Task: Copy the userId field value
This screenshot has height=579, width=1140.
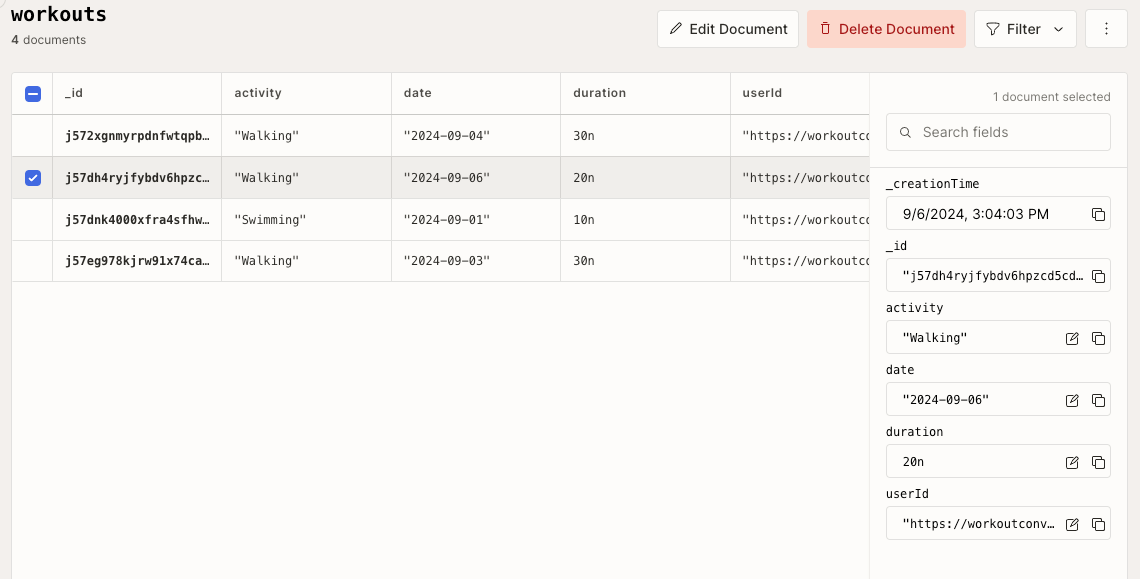Action: tap(1099, 524)
